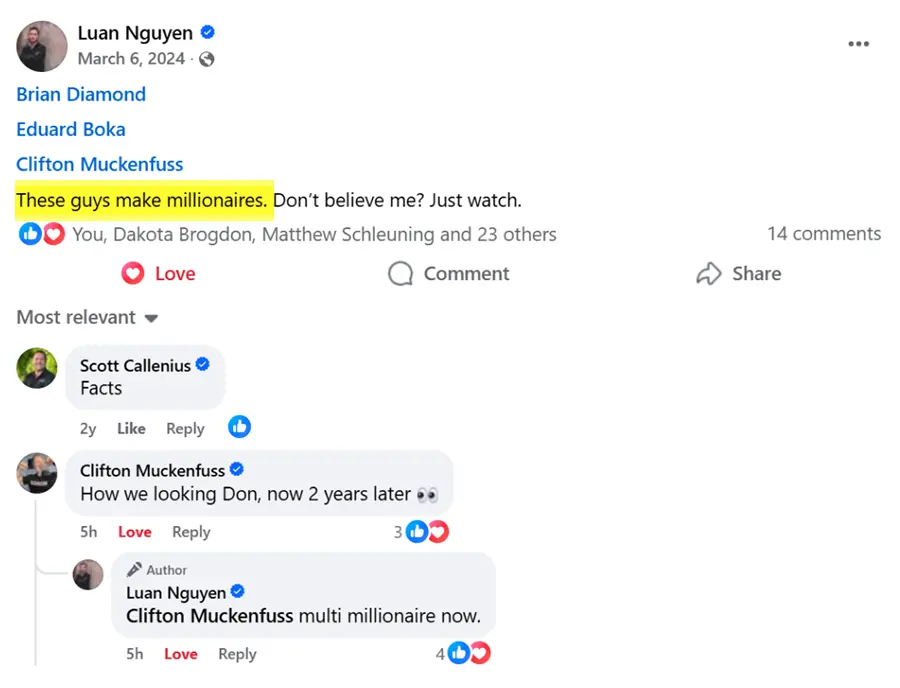Expand the Most relevant sort dropdown
900x688 pixels.
pos(88,318)
